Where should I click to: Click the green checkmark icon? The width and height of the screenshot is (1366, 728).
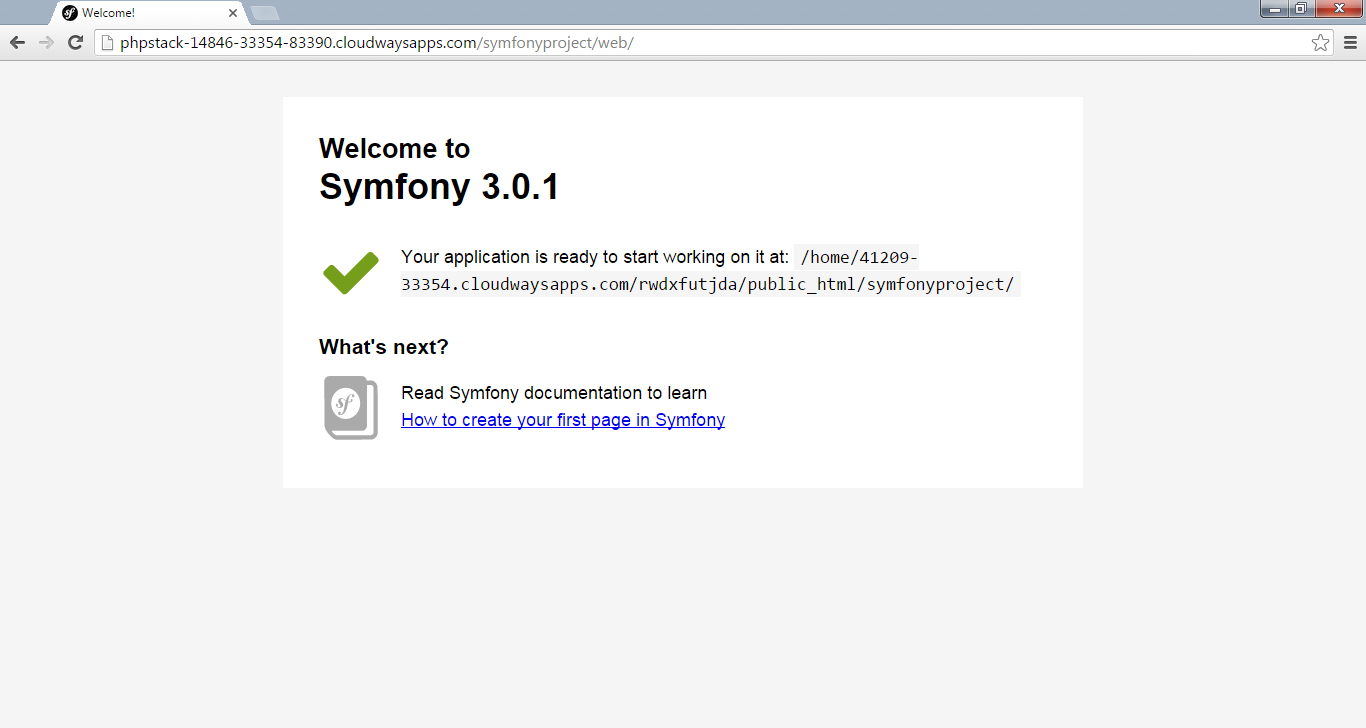coord(351,273)
